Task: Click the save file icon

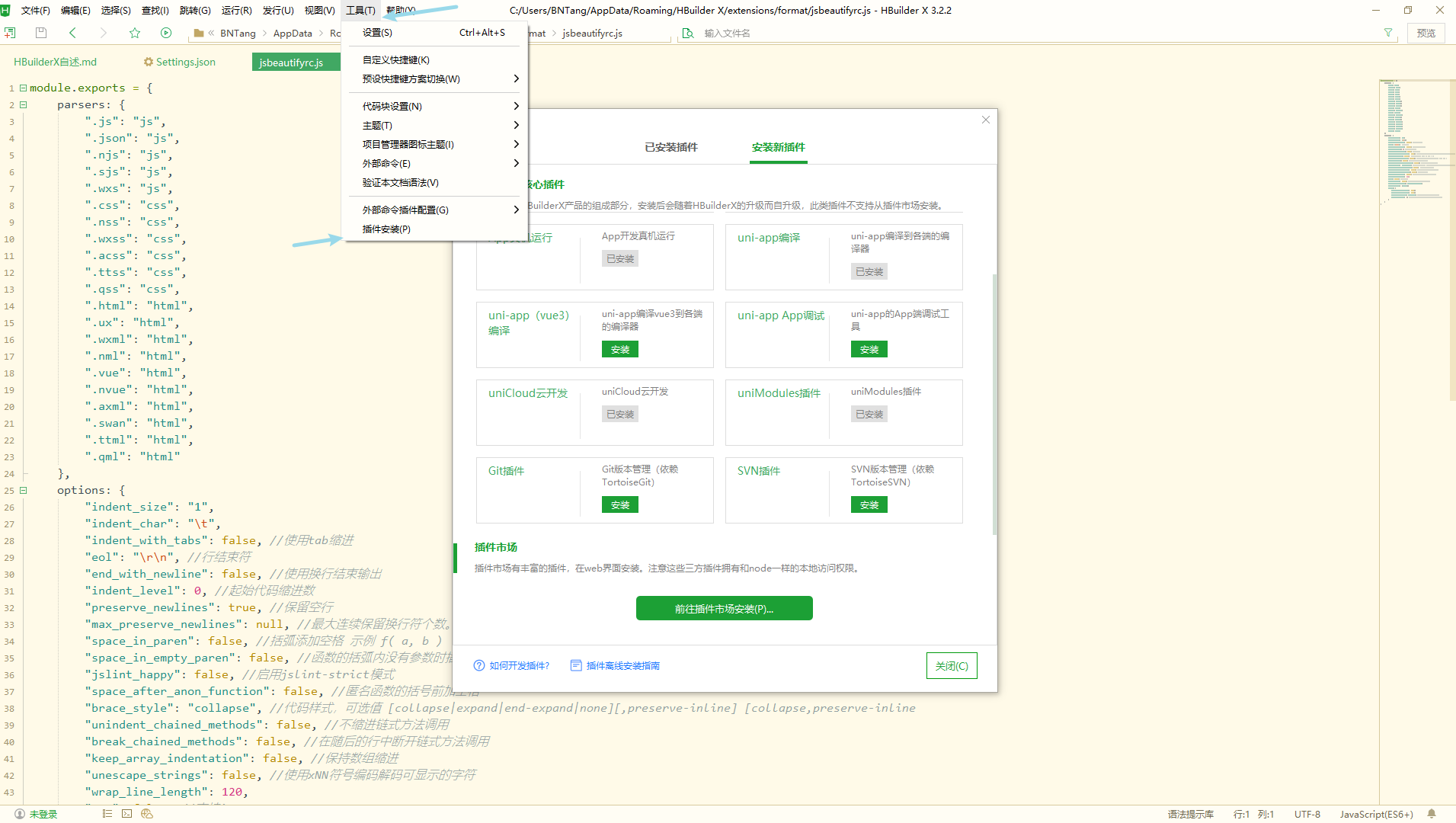Action: [41, 33]
